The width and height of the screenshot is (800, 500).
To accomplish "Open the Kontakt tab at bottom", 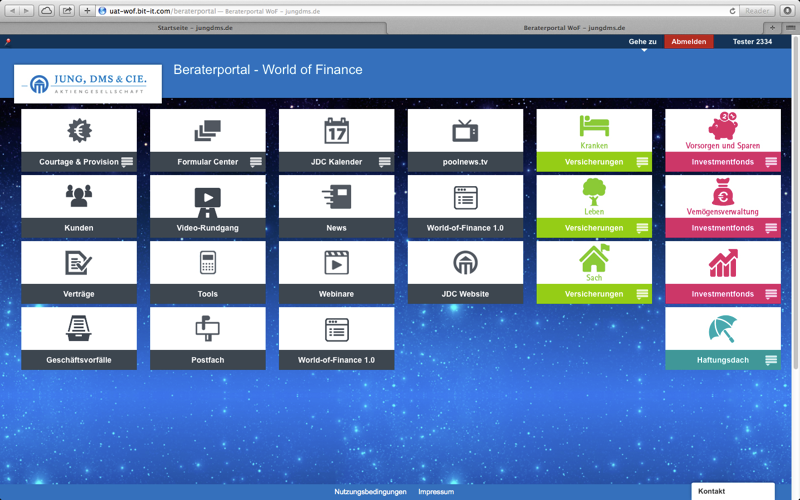I will 733,491.
